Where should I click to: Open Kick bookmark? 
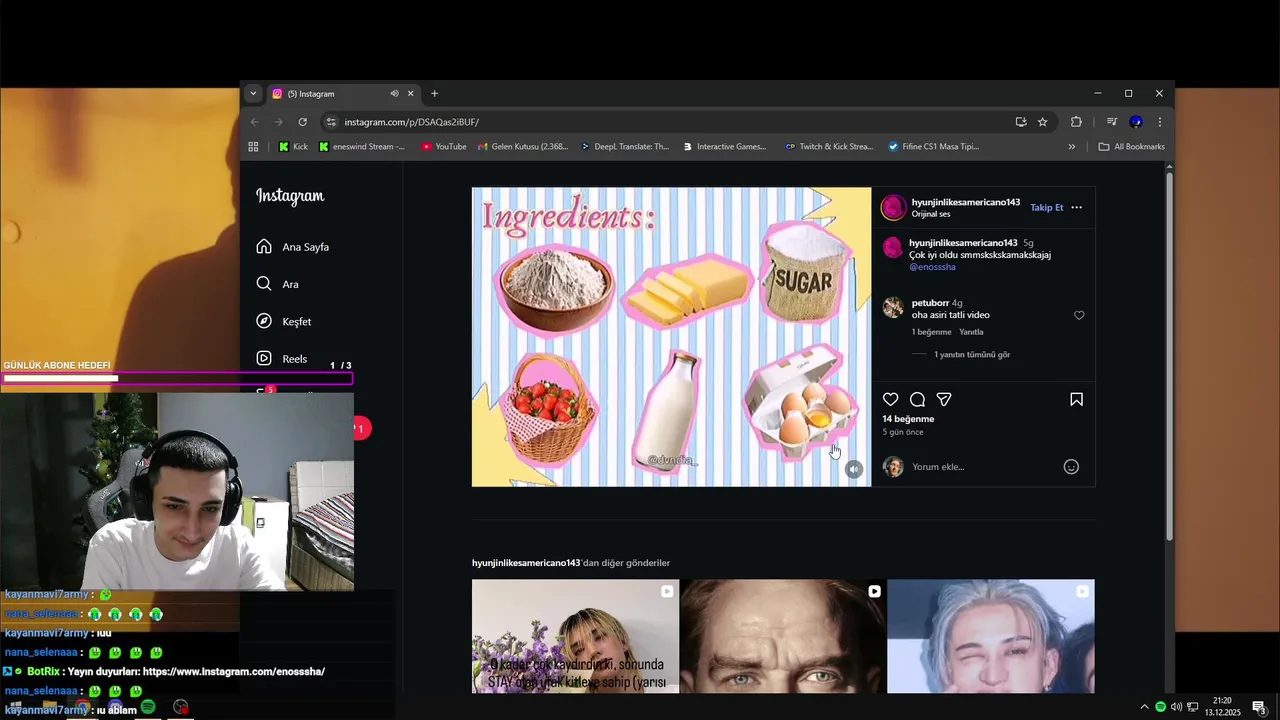pyautogui.click(x=293, y=146)
